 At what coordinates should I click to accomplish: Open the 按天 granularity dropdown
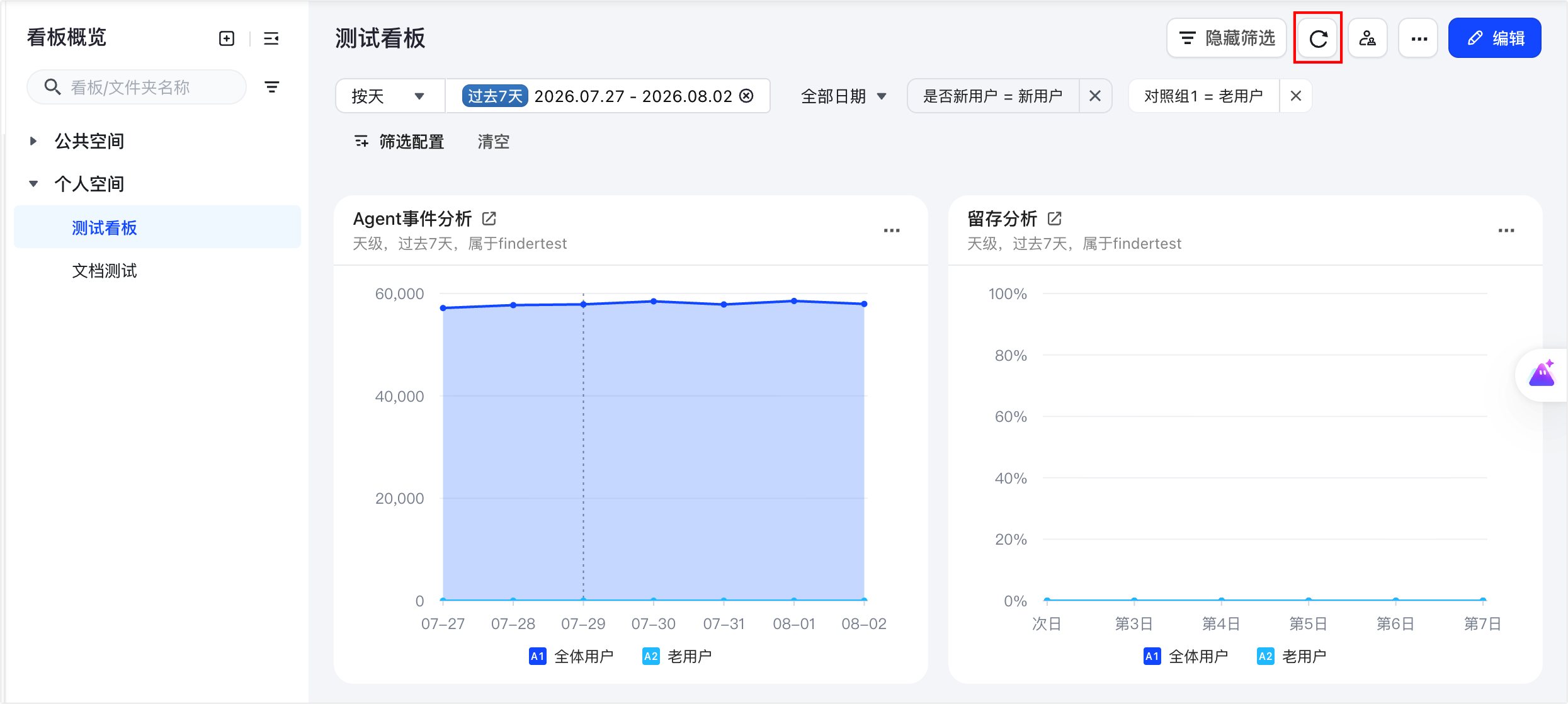[390, 96]
